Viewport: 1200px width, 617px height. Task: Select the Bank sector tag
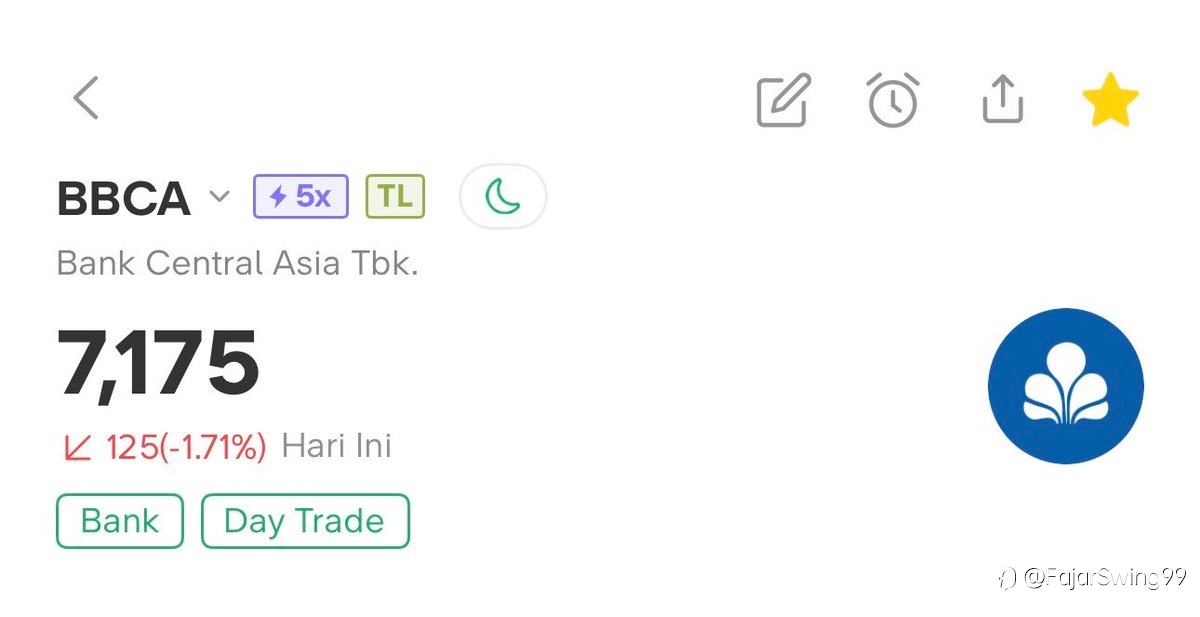click(x=120, y=521)
